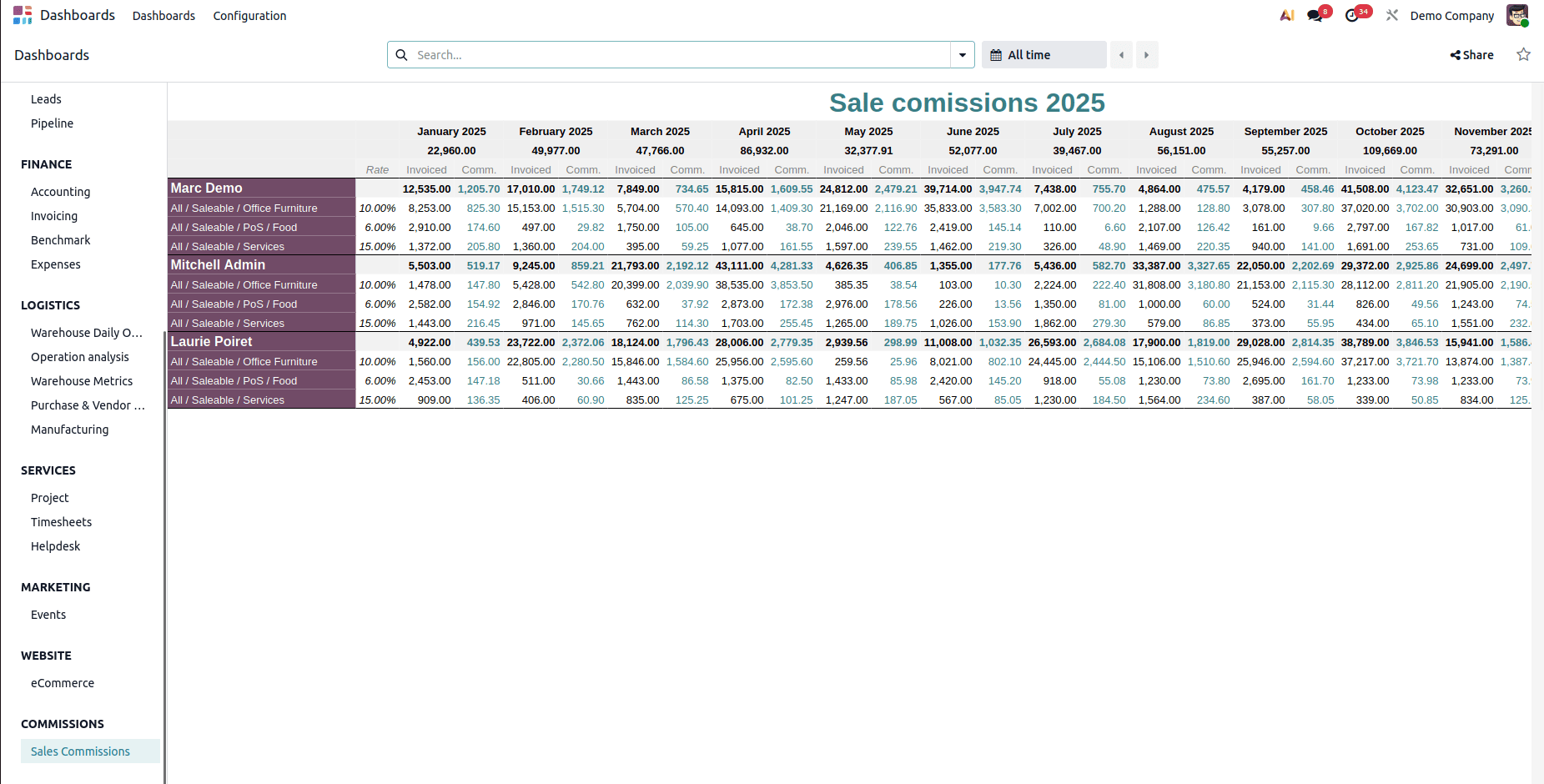Open the search options dropdown arrow
This screenshot has height=784, width=1544.
(x=962, y=54)
